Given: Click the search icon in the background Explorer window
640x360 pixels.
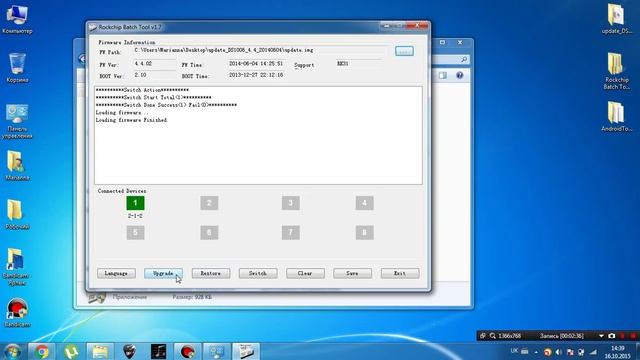Looking at the screenshot, I should (464, 60).
